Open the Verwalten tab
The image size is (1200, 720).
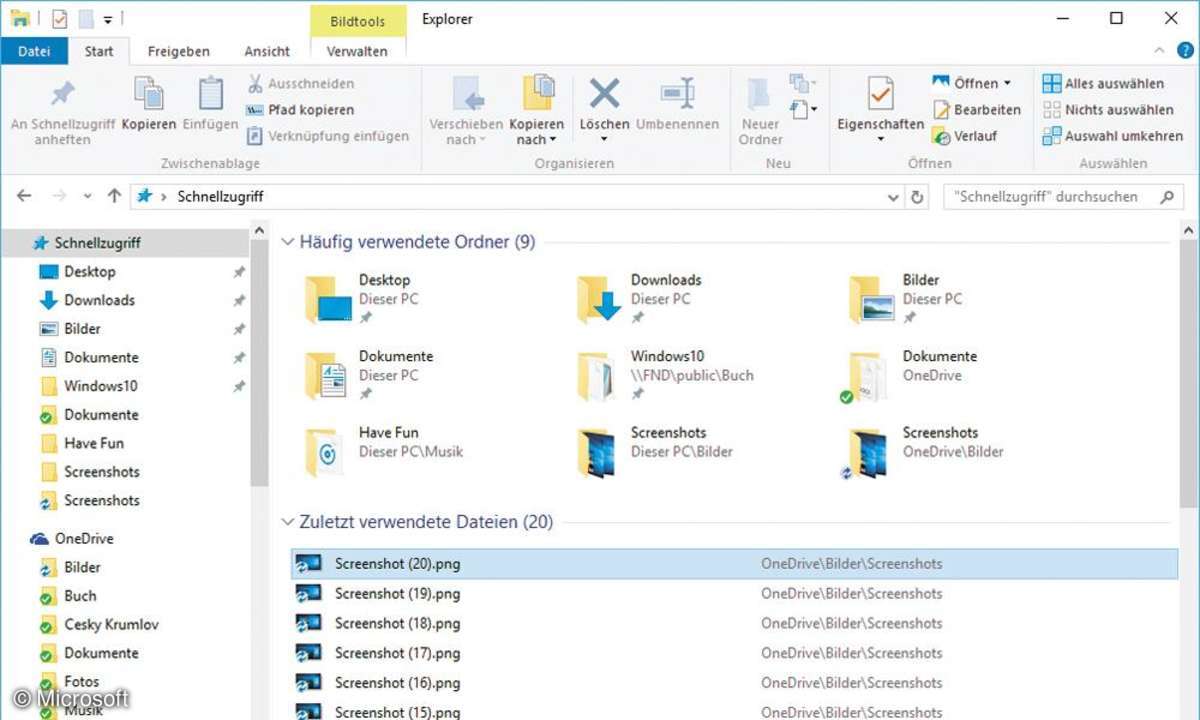pyautogui.click(x=357, y=51)
